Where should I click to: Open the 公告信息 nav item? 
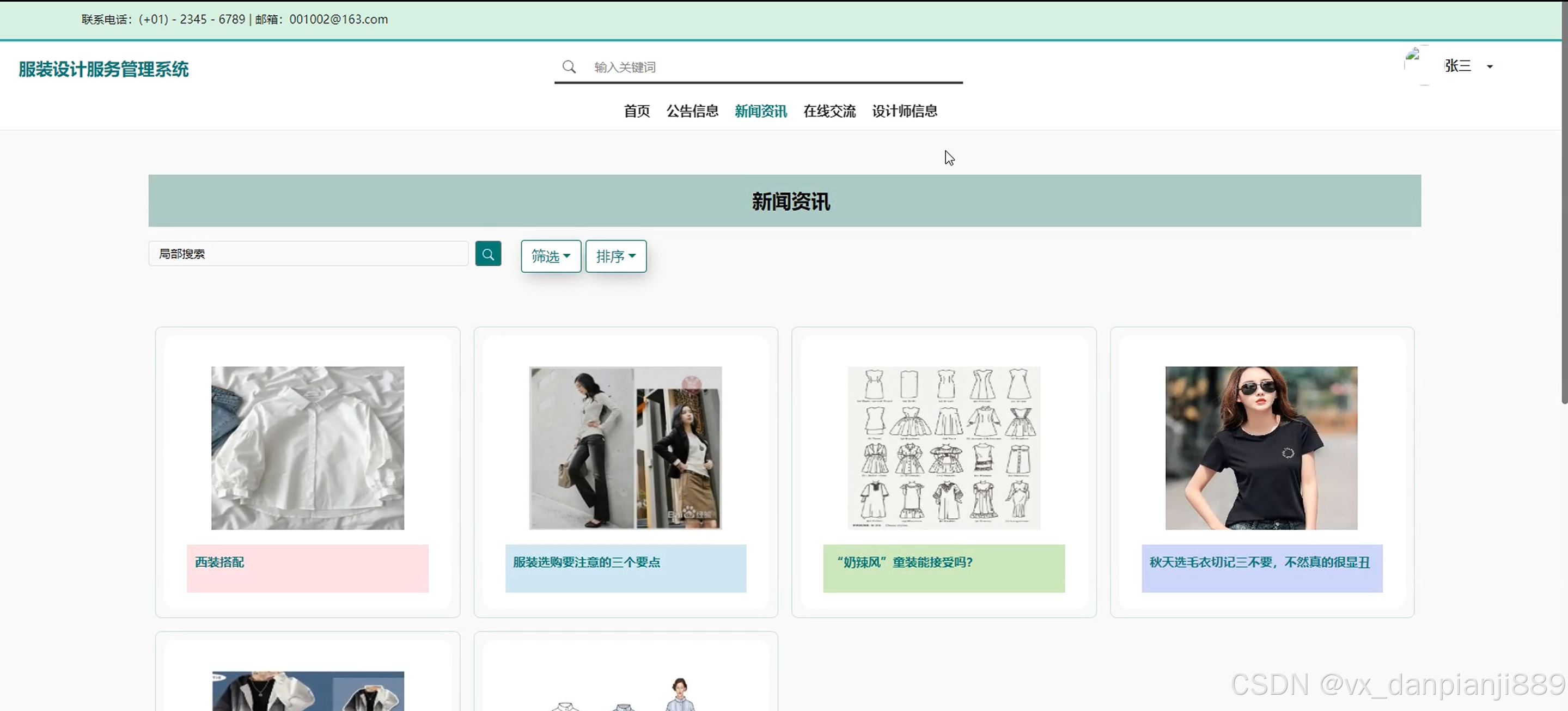point(692,111)
